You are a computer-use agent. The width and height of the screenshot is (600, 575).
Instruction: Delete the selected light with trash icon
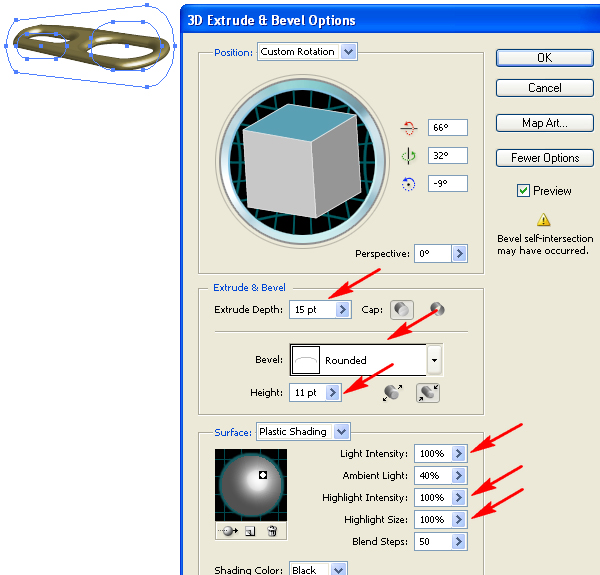tap(272, 531)
